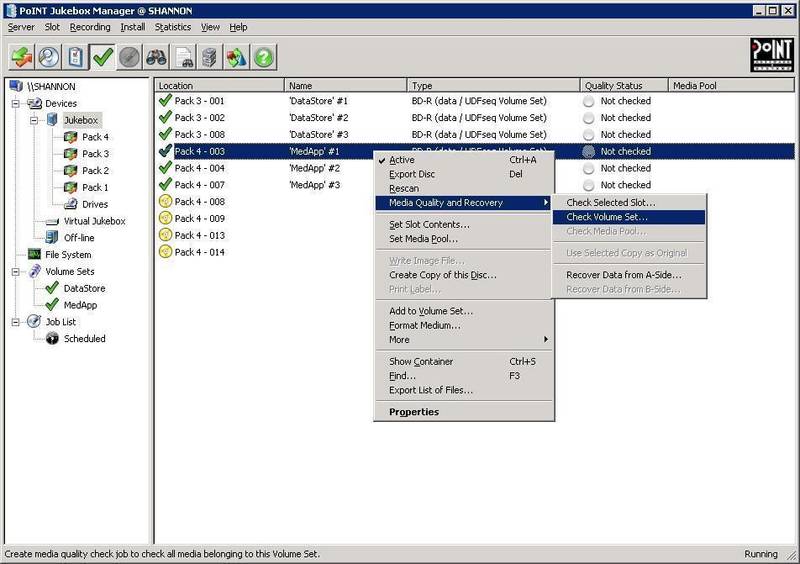
Task: Click the Jukebox device icon in tree
Action: [52, 120]
